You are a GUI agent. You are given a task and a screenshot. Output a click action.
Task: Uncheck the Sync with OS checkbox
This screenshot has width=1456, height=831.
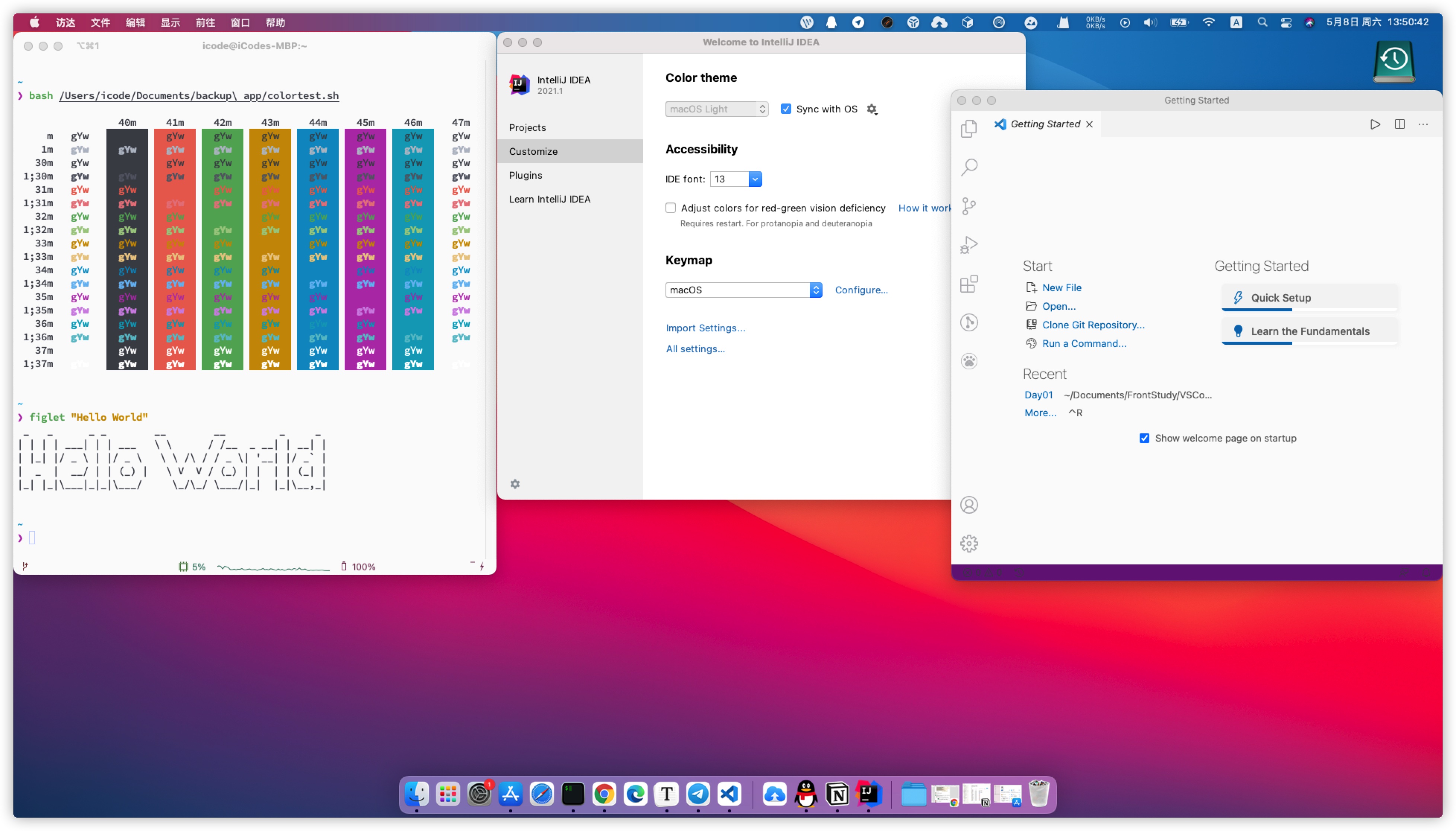point(786,108)
